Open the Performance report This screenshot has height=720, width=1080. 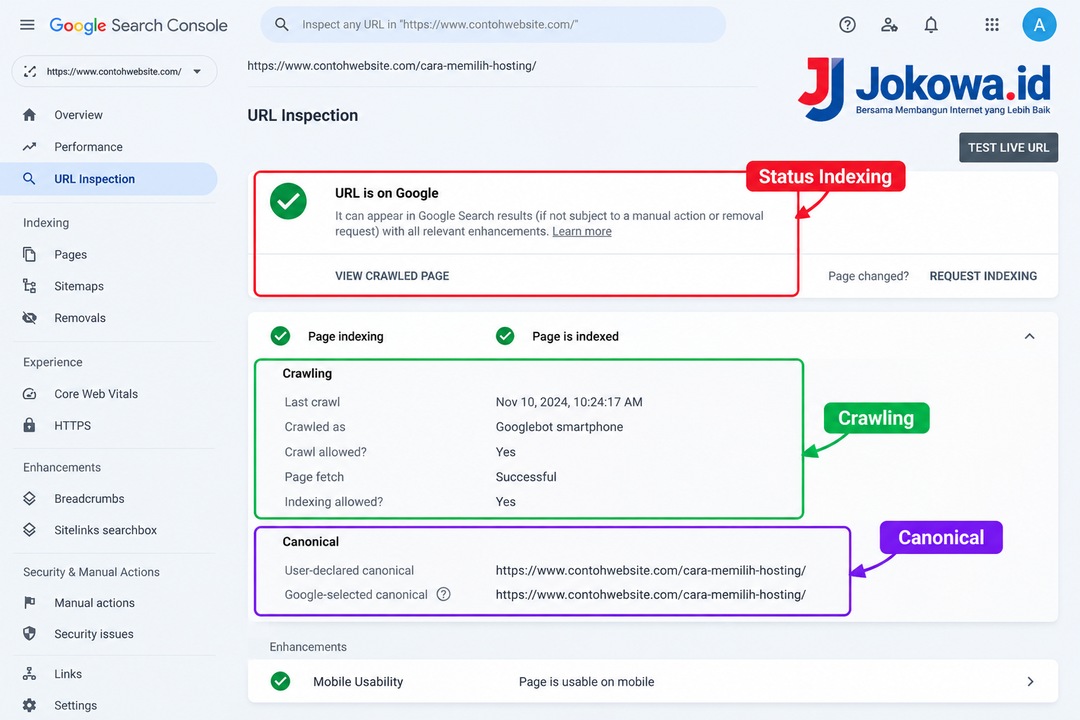88,147
